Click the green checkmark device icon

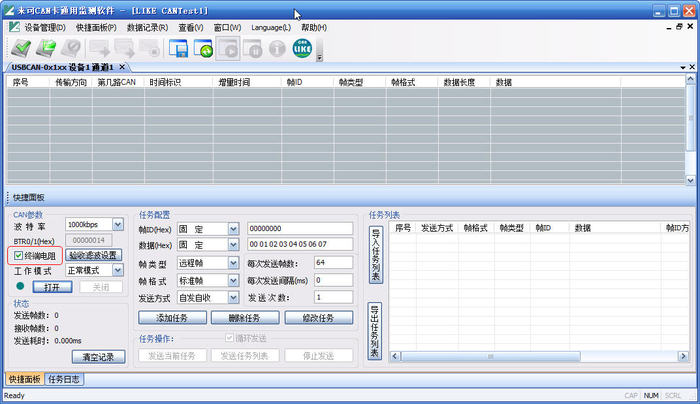click(21, 48)
